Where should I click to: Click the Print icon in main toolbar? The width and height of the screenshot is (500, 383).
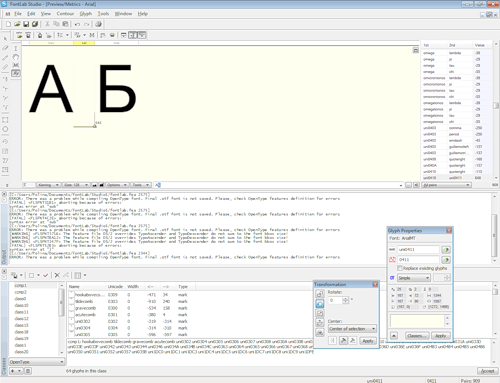(x=98, y=24)
